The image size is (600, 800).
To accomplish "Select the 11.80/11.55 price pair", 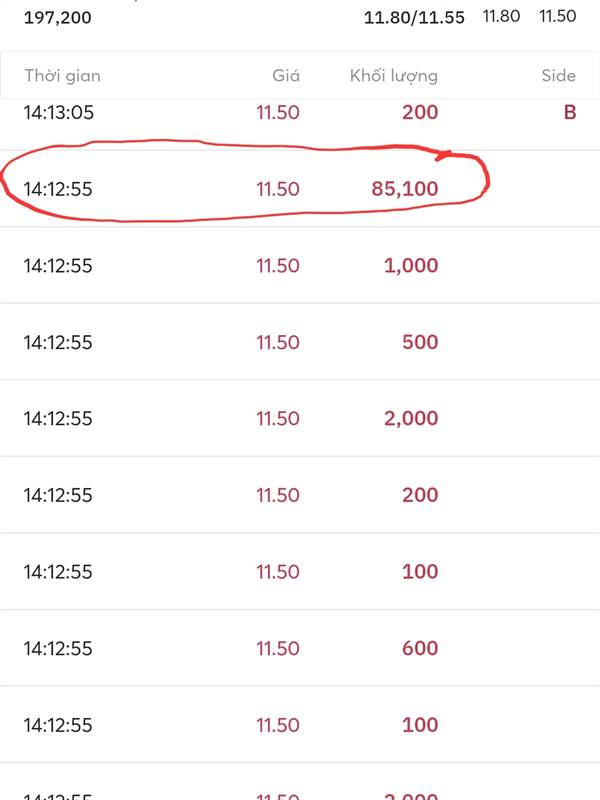I will [x=414, y=18].
